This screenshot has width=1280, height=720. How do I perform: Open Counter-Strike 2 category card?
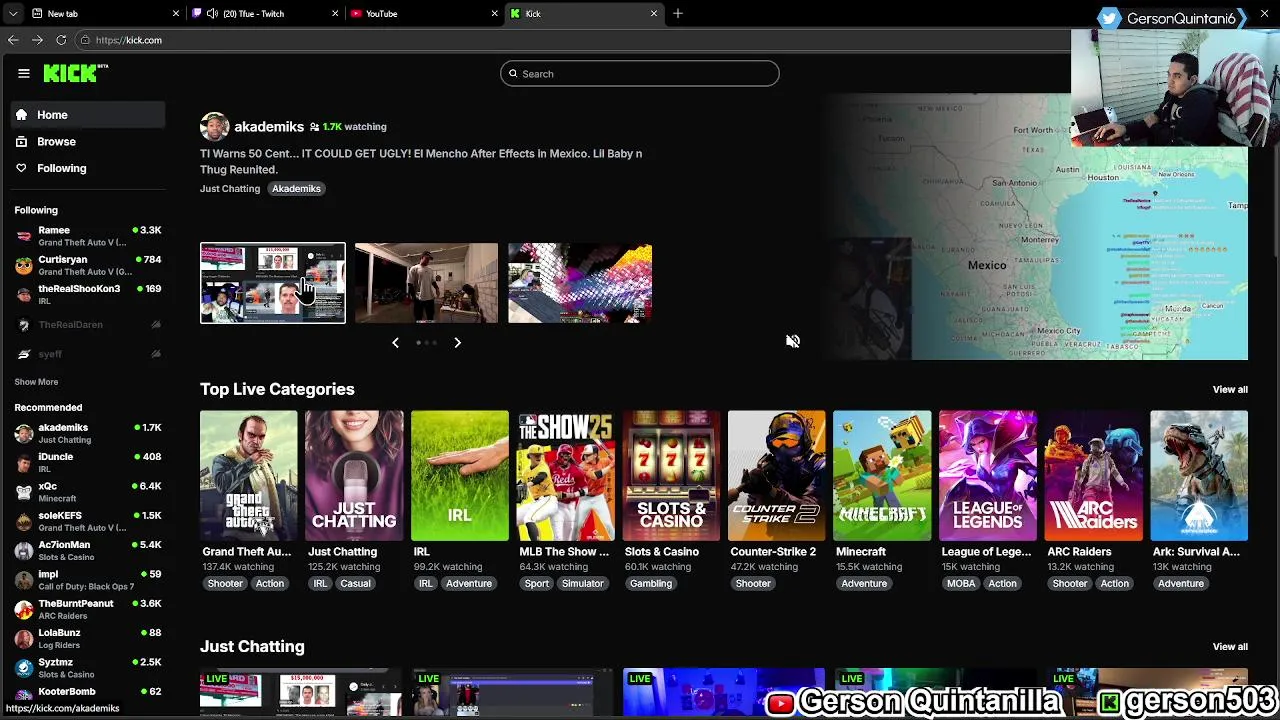click(777, 476)
